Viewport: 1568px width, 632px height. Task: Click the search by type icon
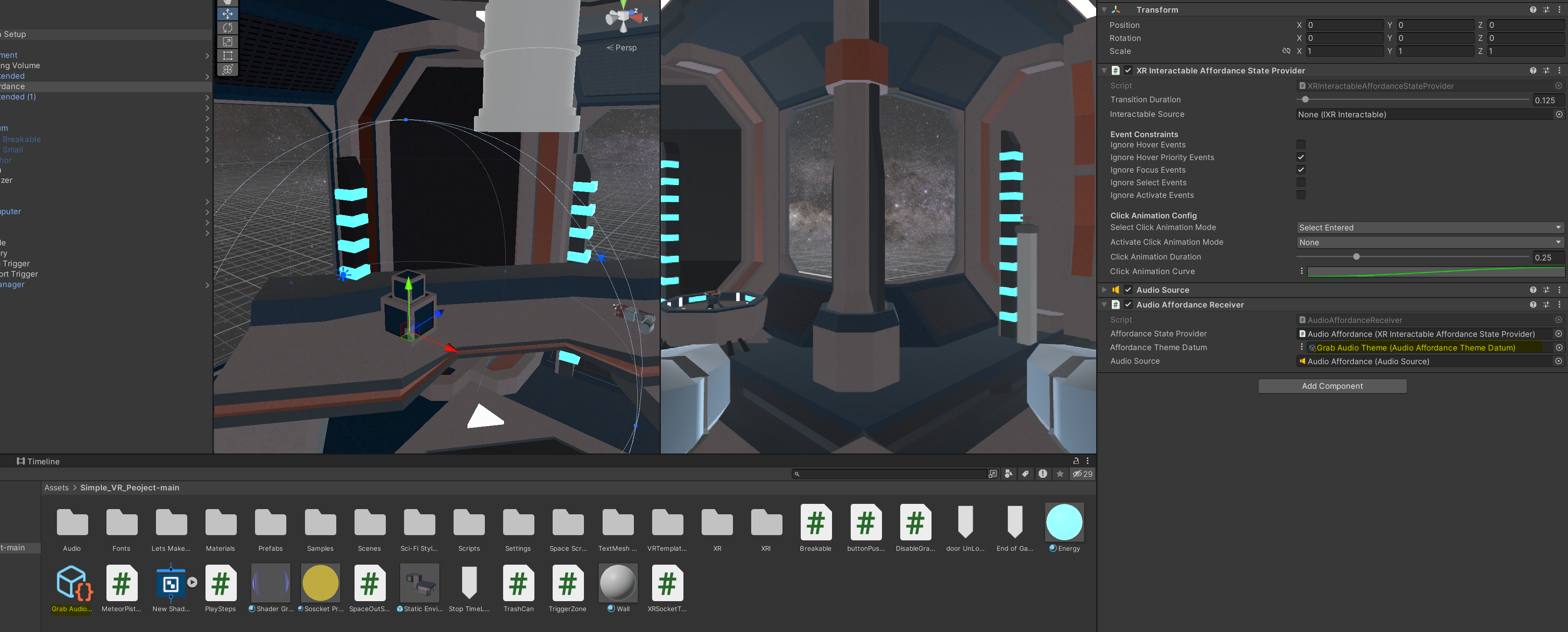point(1008,474)
